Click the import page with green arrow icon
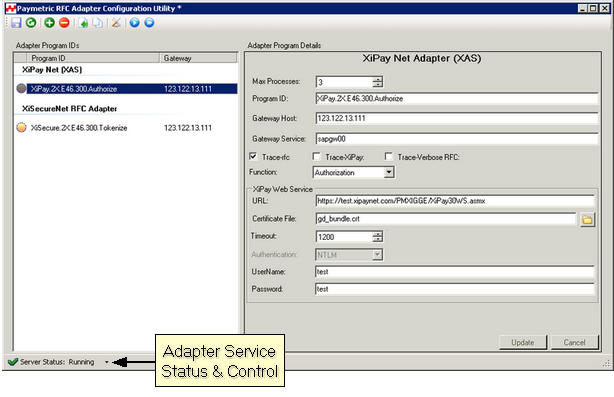Screen dimensions: 614x397 83,23
